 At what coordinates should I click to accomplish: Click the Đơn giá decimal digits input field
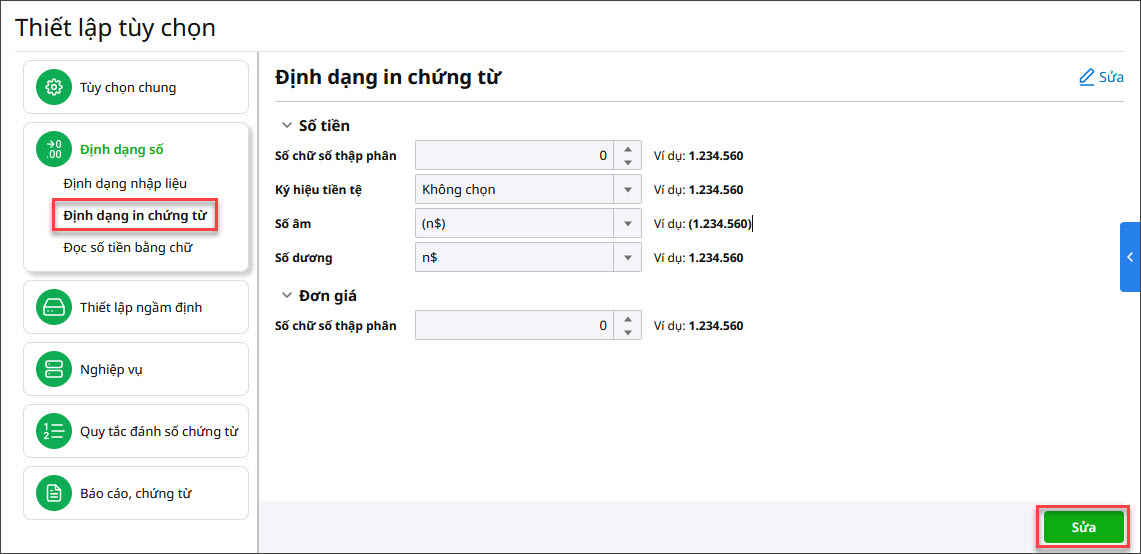coord(514,326)
